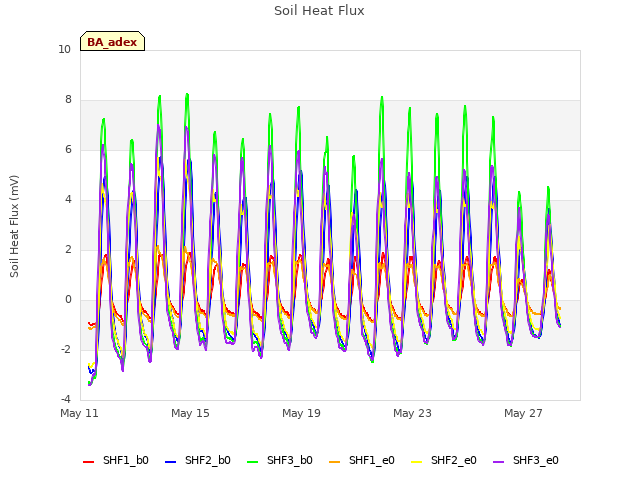Click the yellow SHF2_e0 legend swatch

(x=417, y=462)
